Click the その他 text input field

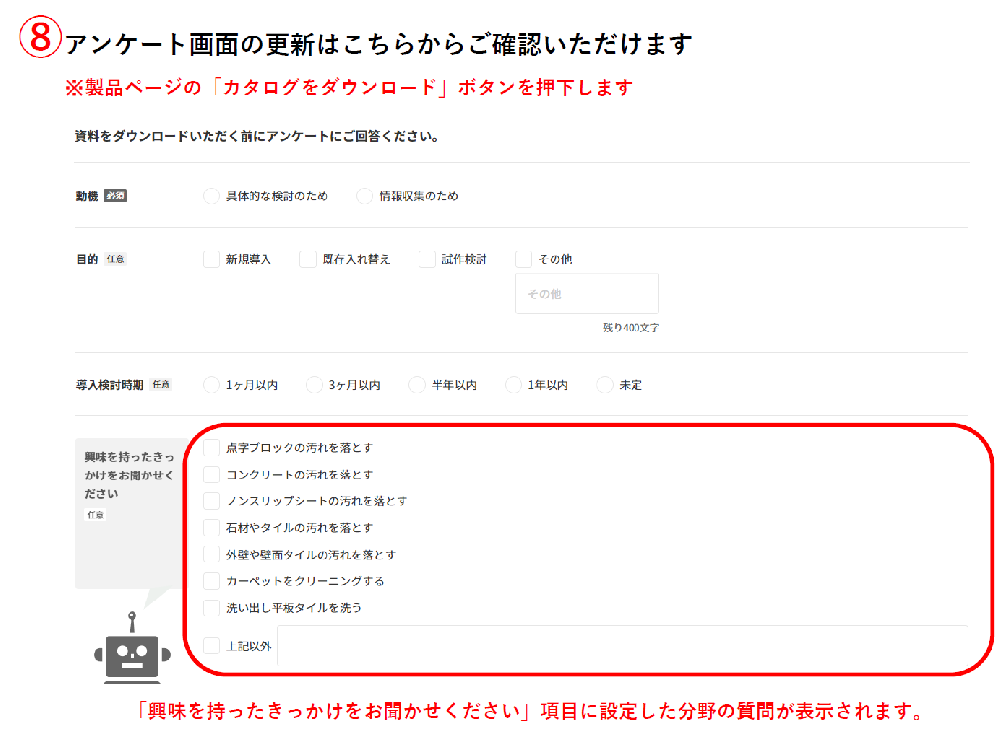click(587, 294)
